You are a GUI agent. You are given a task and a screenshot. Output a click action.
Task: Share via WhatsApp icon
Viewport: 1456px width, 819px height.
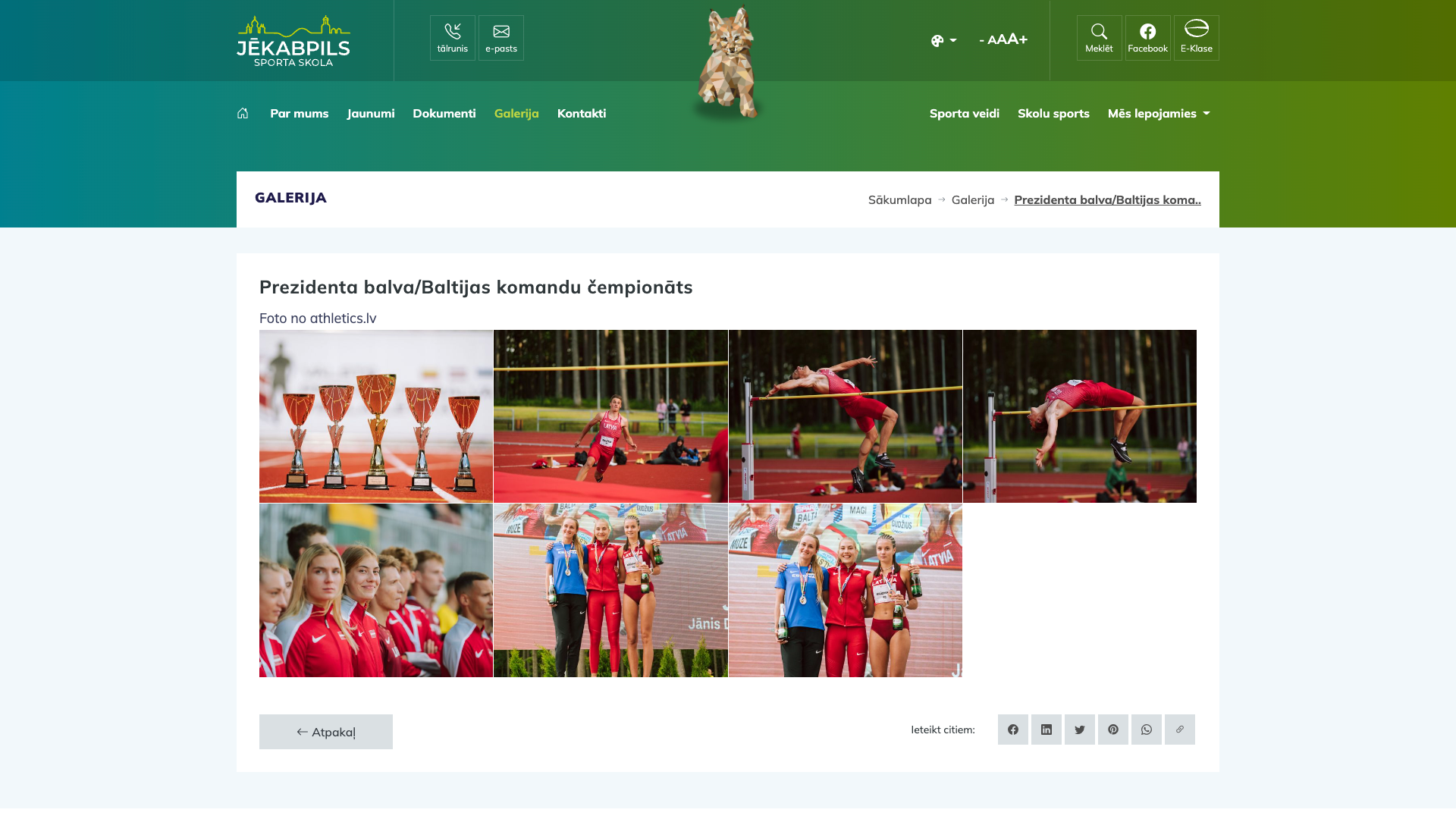[x=1146, y=730]
